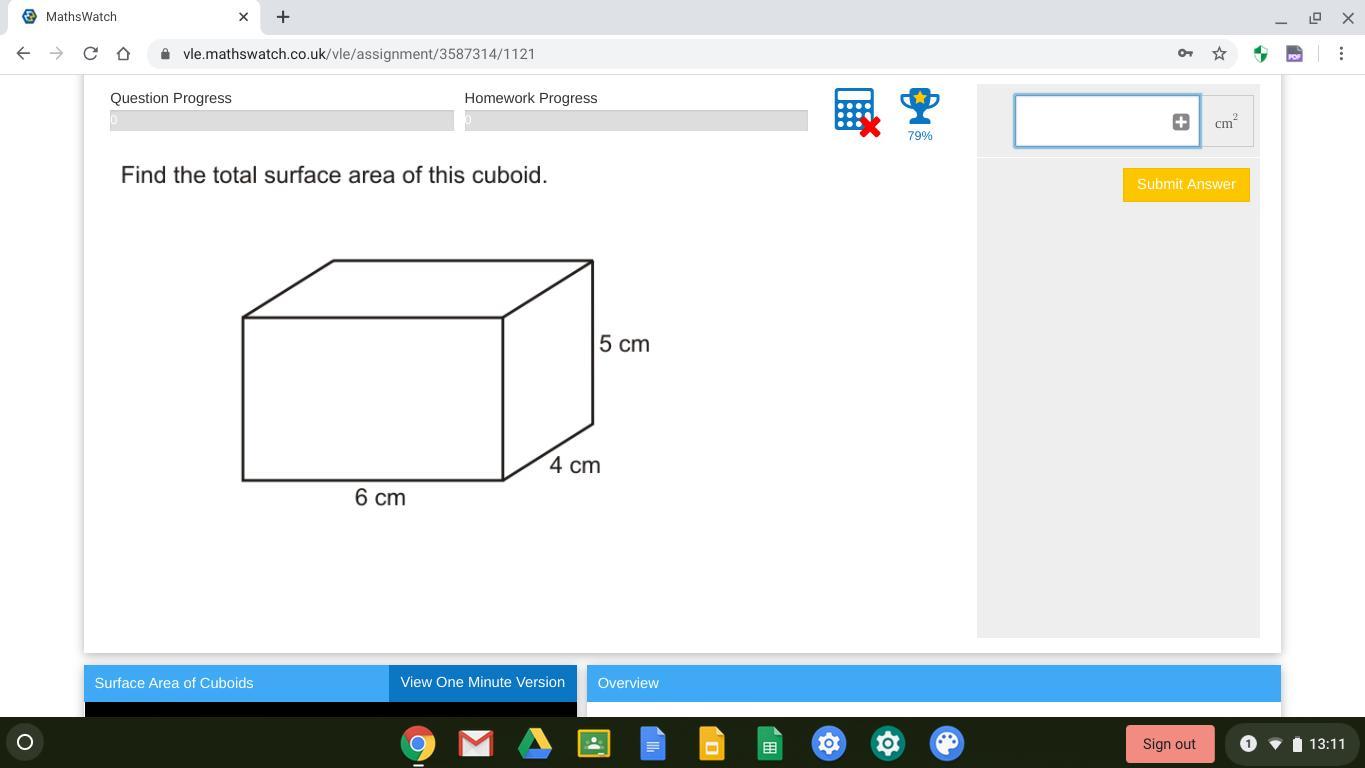Open a new browser tab
The height and width of the screenshot is (768, 1365).
(x=283, y=17)
